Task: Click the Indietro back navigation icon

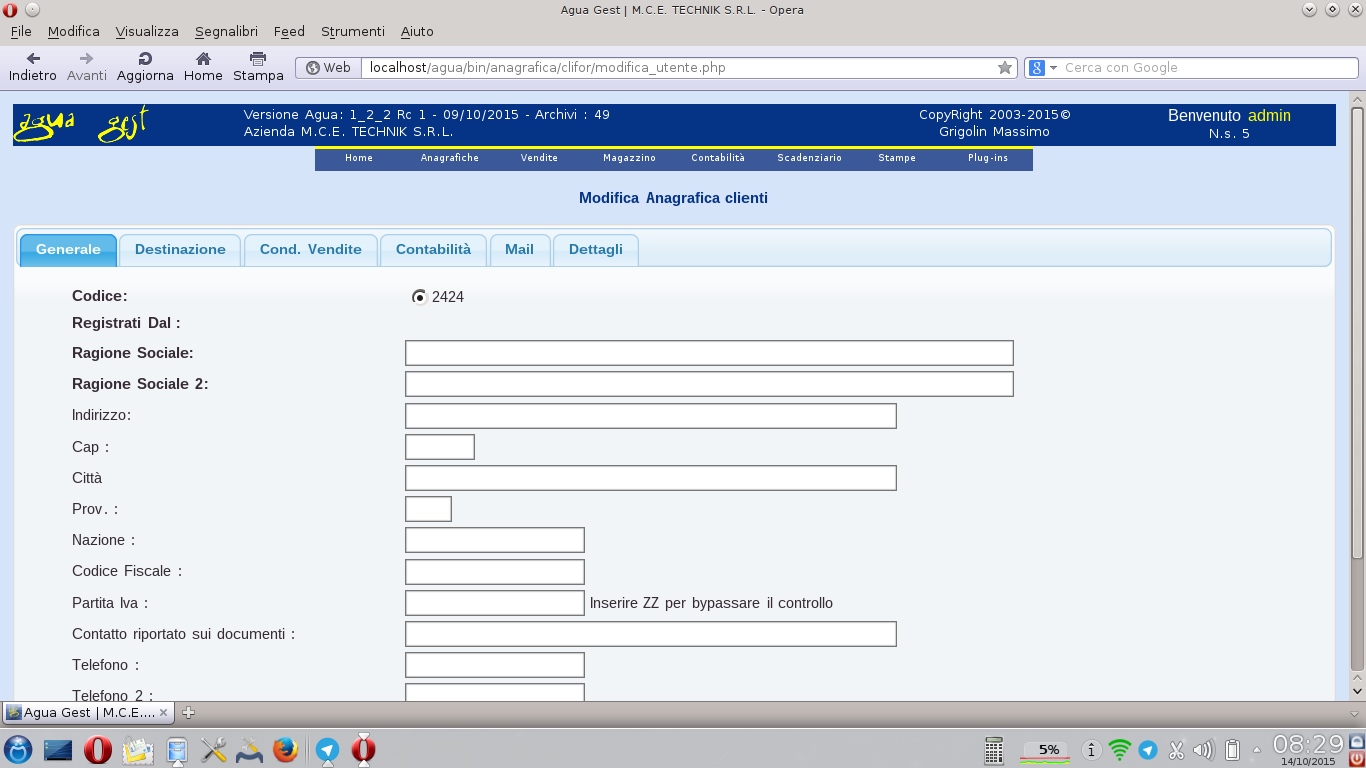Action: tap(32, 60)
